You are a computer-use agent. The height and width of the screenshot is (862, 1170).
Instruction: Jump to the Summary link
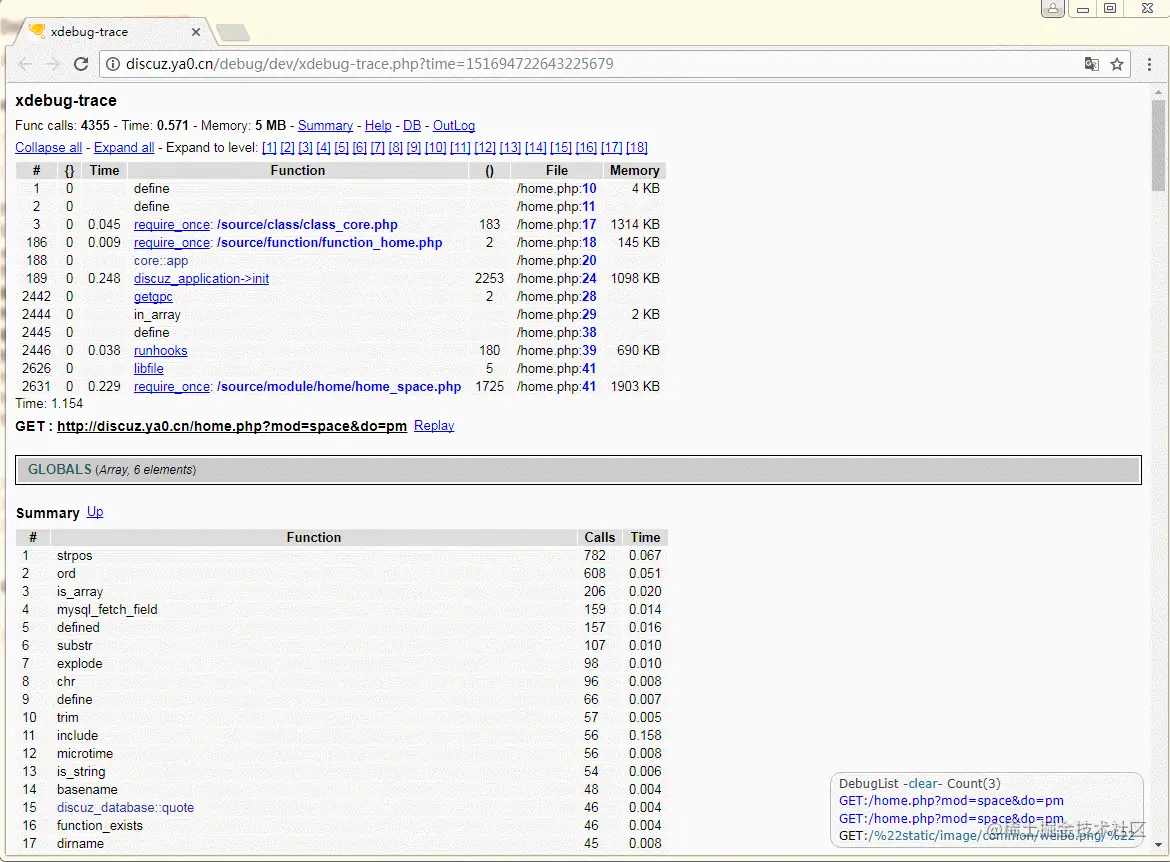(325, 125)
